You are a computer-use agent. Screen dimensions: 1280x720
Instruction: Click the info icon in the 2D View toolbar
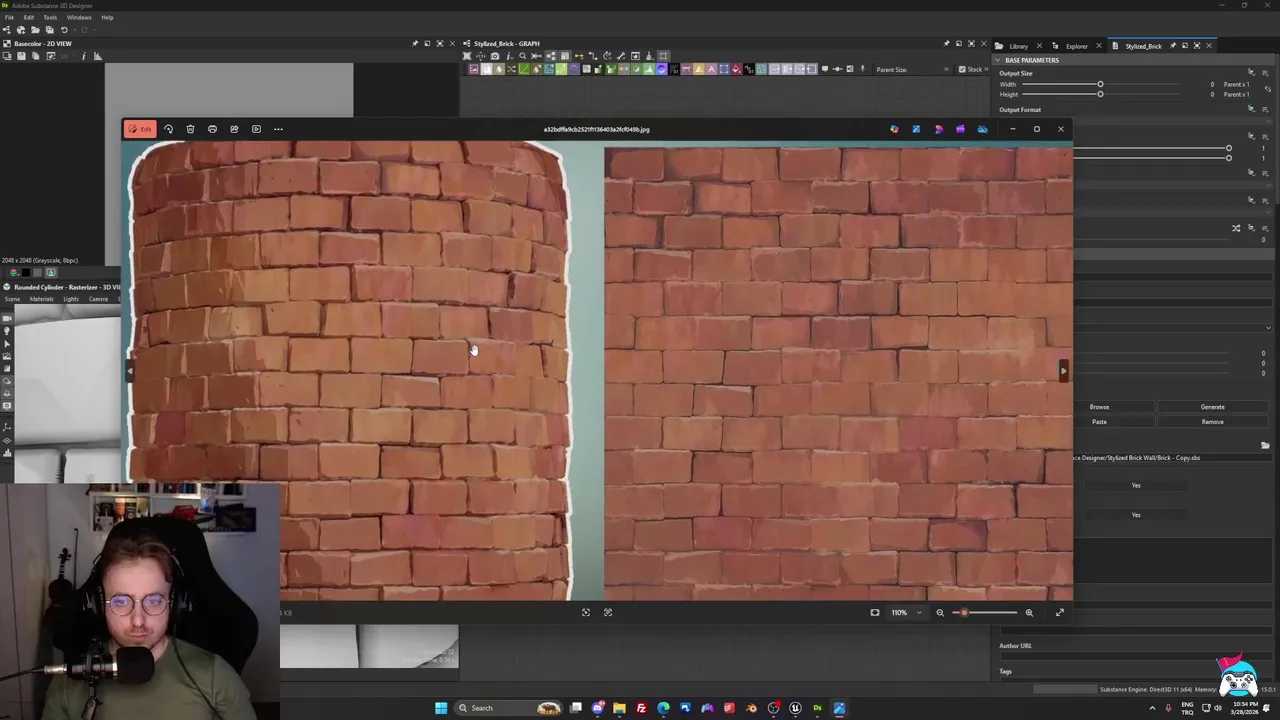tap(83, 56)
